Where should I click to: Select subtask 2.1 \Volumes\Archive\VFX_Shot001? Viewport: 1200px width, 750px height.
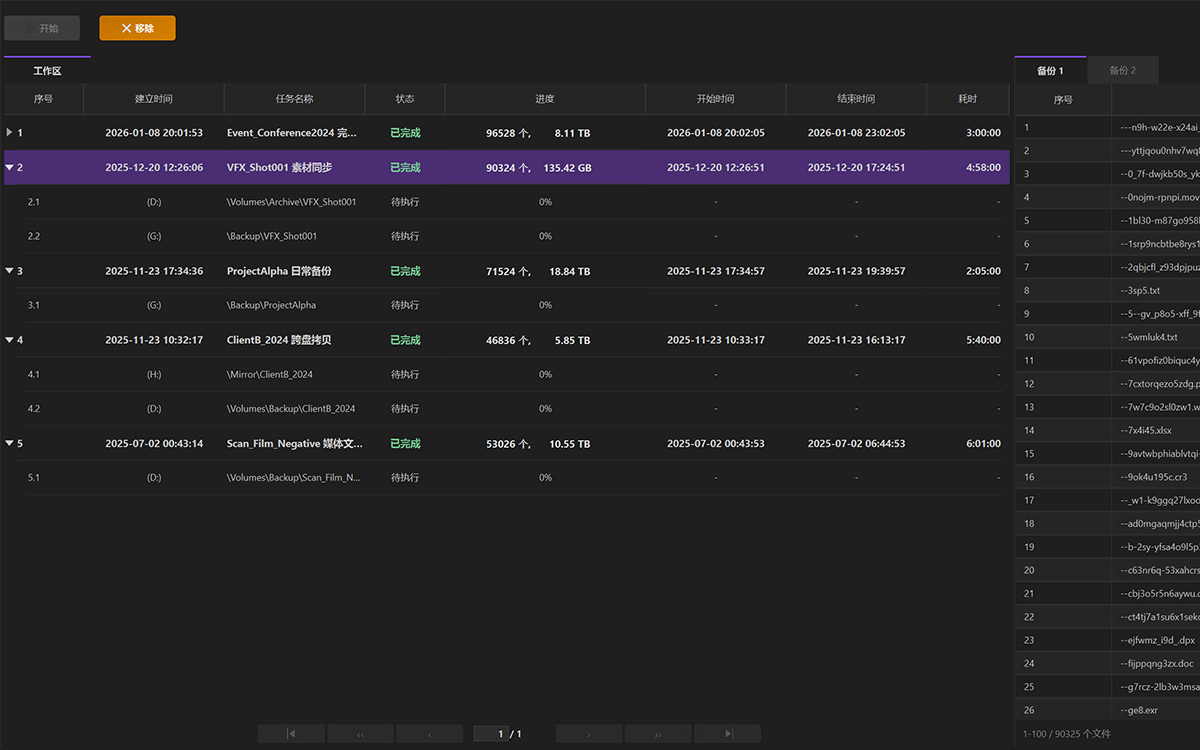506,202
